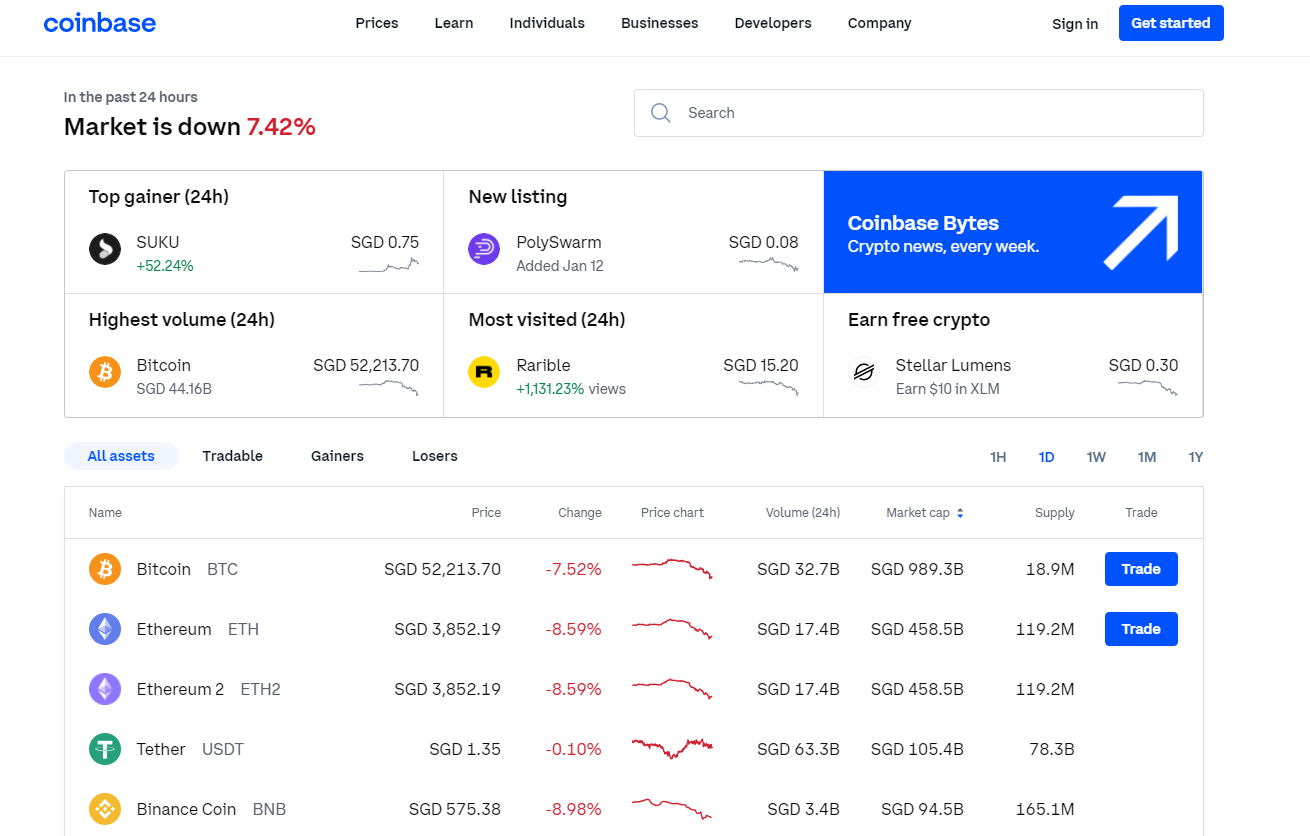Sort table by Name column header

coord(105,513)
